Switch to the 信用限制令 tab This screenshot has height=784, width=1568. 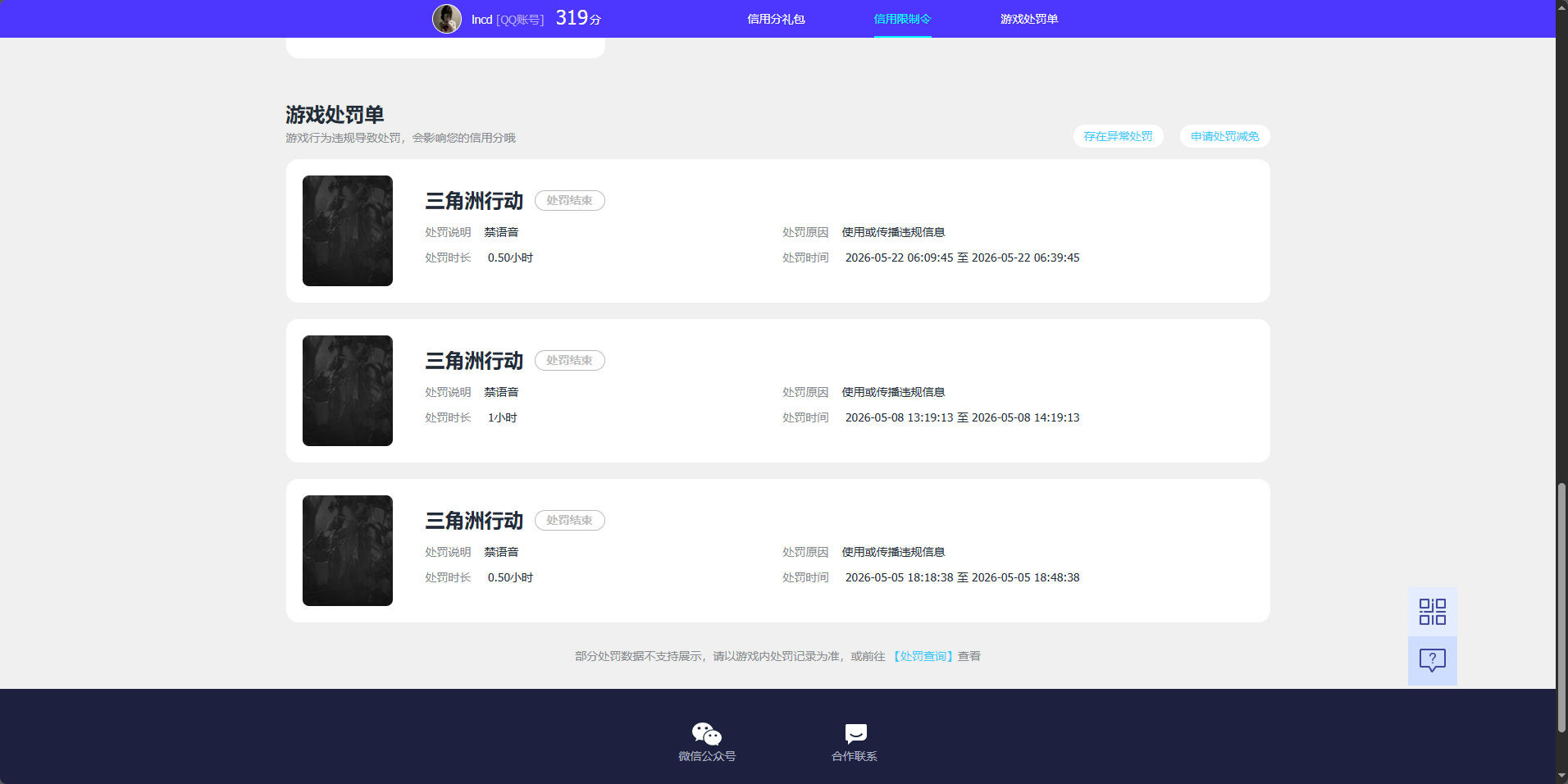[x=902, y=19]
